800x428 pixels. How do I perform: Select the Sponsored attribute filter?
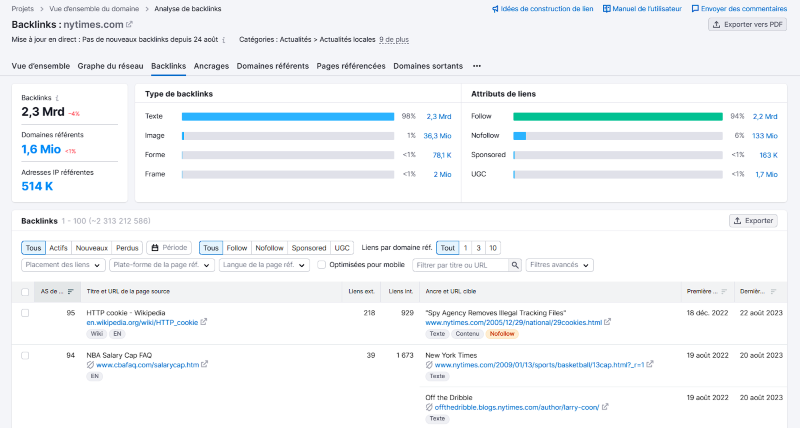point(309,248)
